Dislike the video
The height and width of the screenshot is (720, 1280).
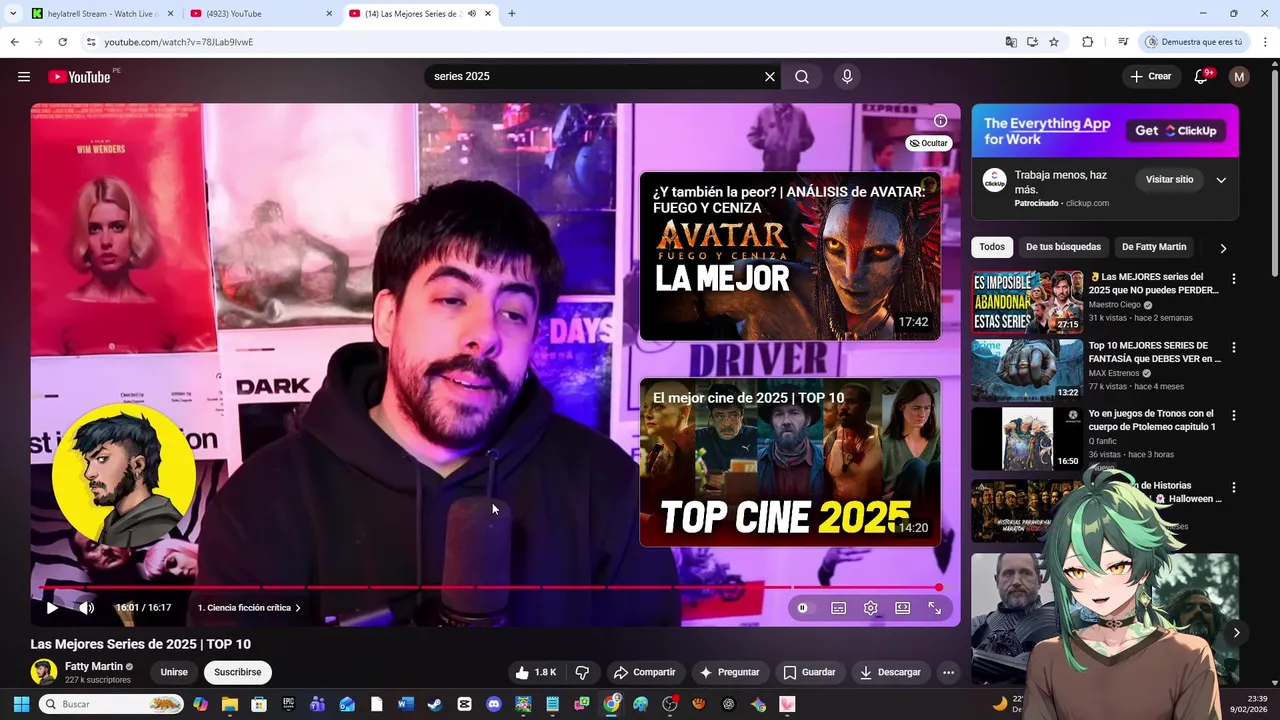582,672
